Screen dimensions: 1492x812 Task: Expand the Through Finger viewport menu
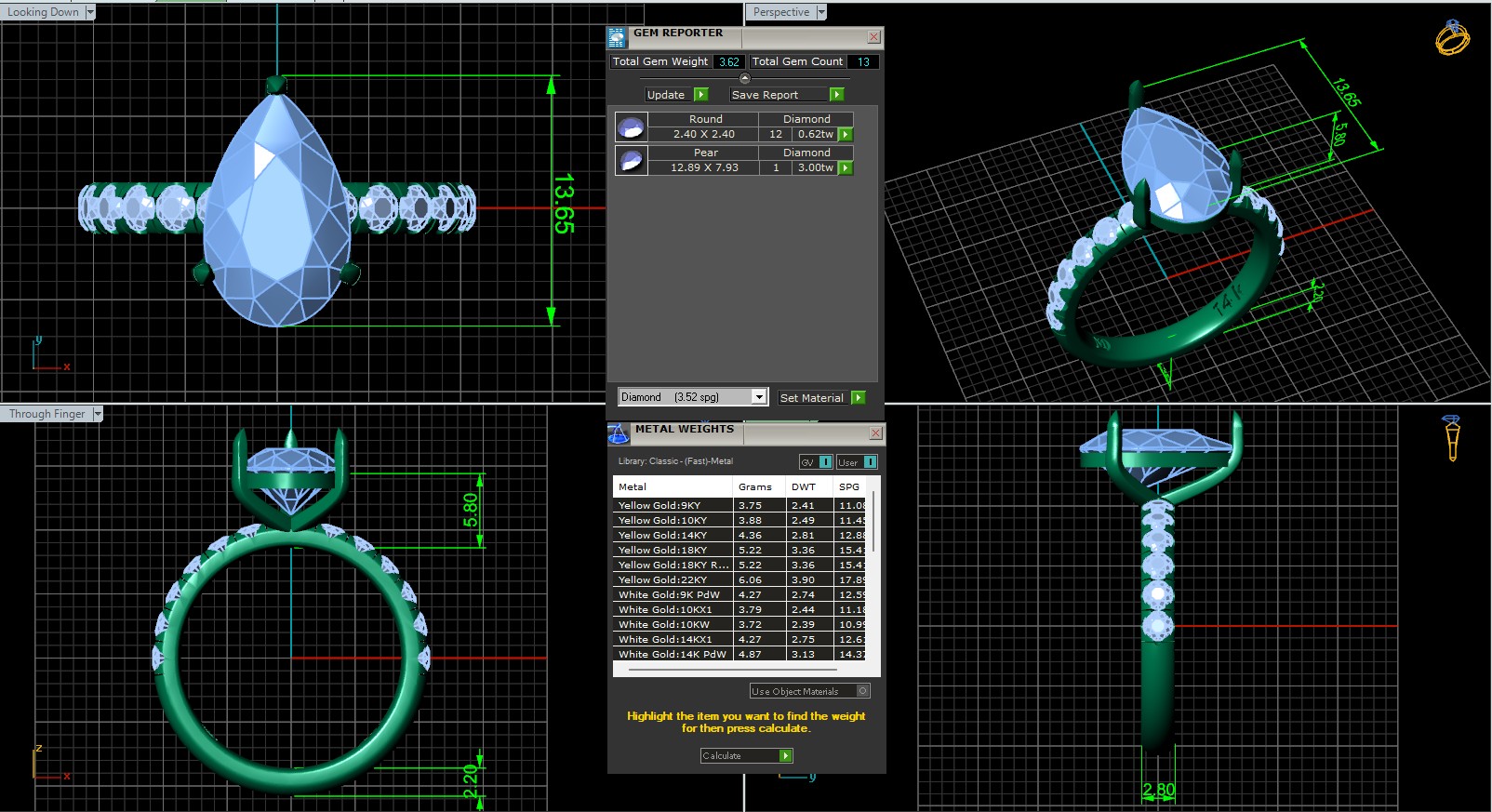97,414
